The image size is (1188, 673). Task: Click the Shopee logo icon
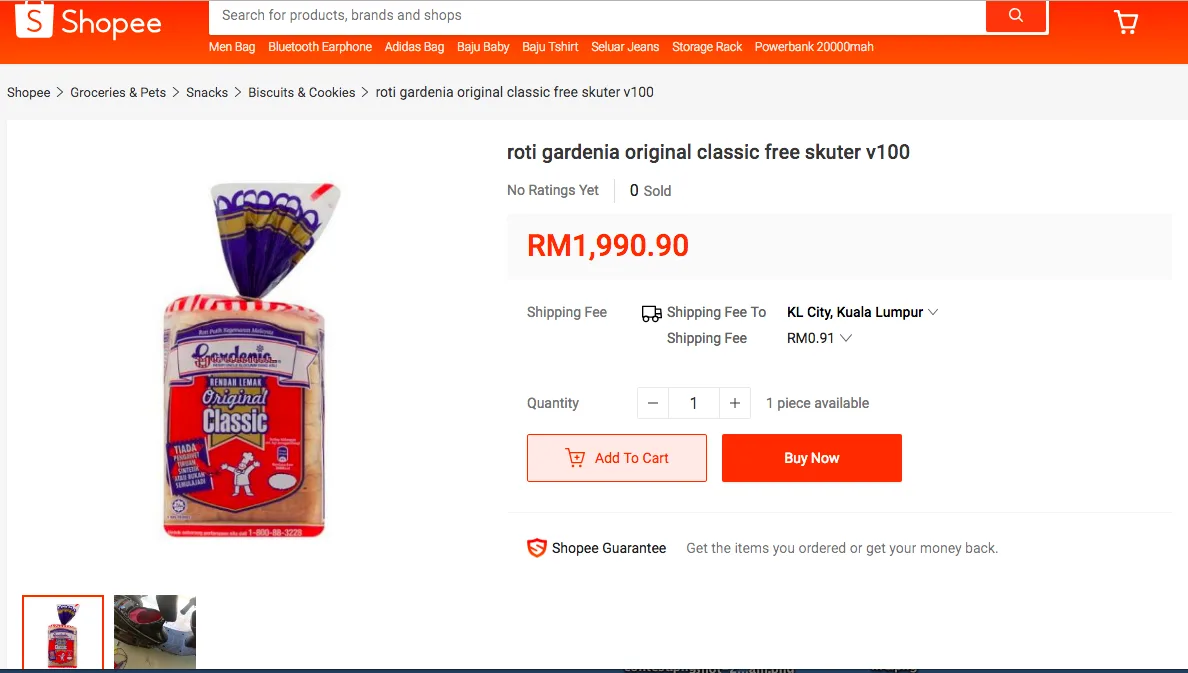(x=34, y=19)
